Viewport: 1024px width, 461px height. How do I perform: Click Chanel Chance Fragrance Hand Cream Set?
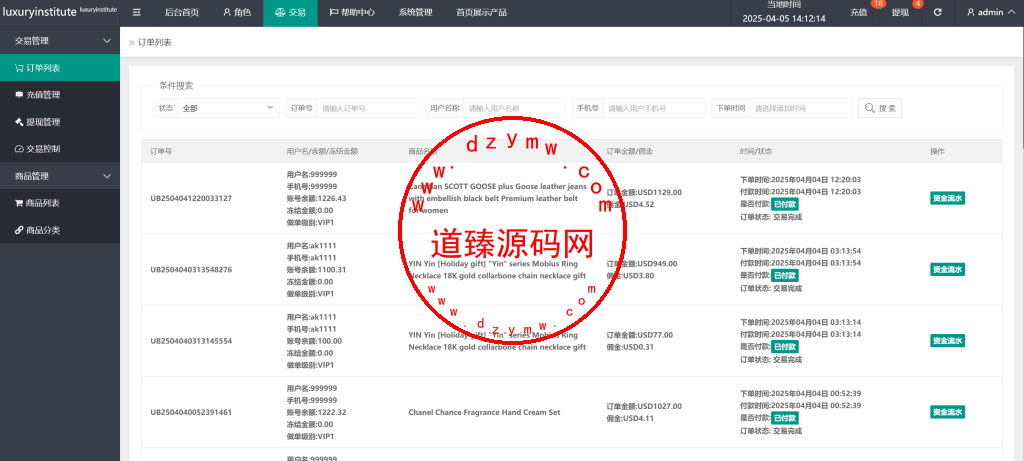click(x=484, y=412)
